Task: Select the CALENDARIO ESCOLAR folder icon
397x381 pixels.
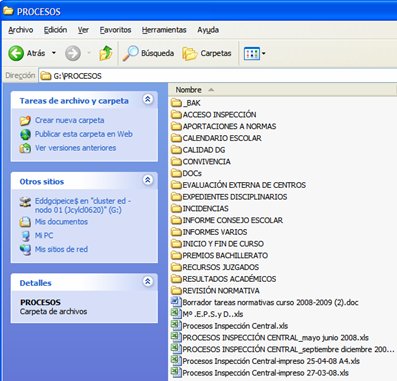Action: 176,138
